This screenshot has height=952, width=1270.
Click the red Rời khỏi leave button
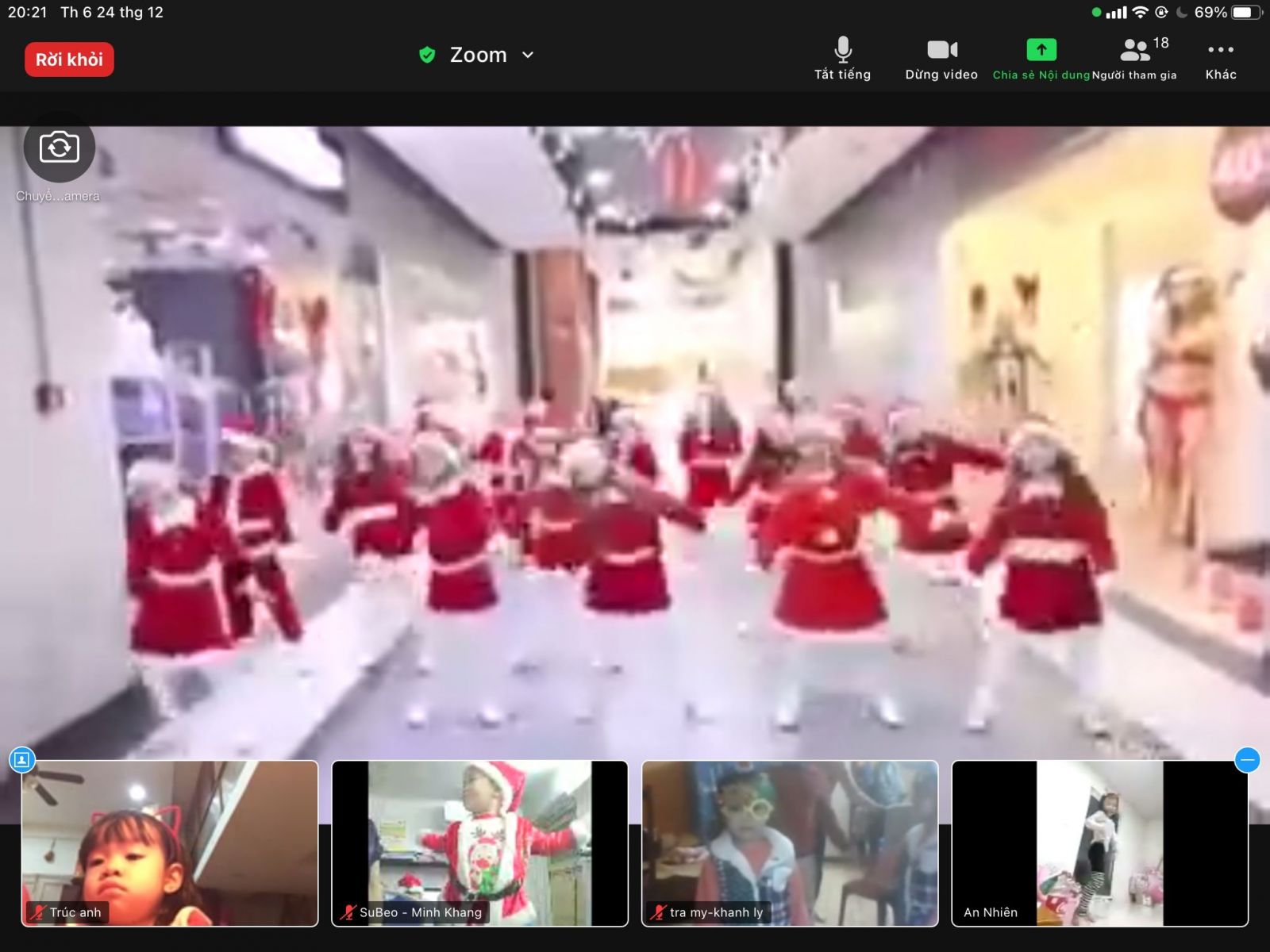click(x=69, y=59)
